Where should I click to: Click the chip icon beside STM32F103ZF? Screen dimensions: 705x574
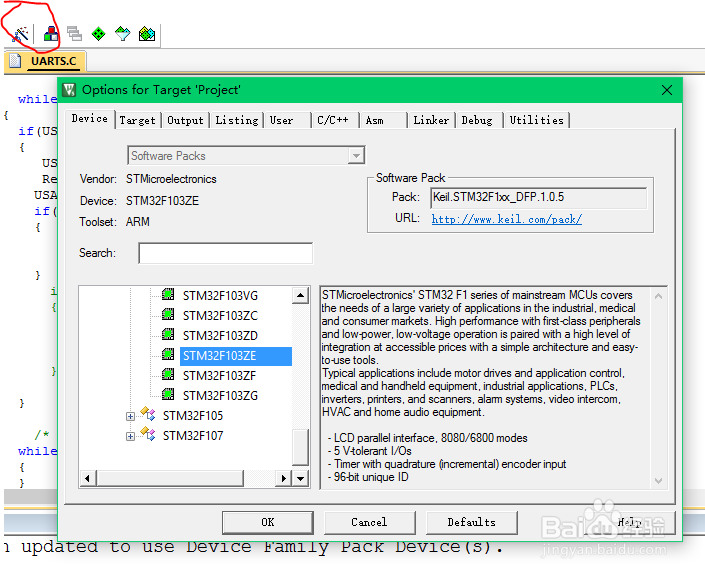click(x=168, y=374)
